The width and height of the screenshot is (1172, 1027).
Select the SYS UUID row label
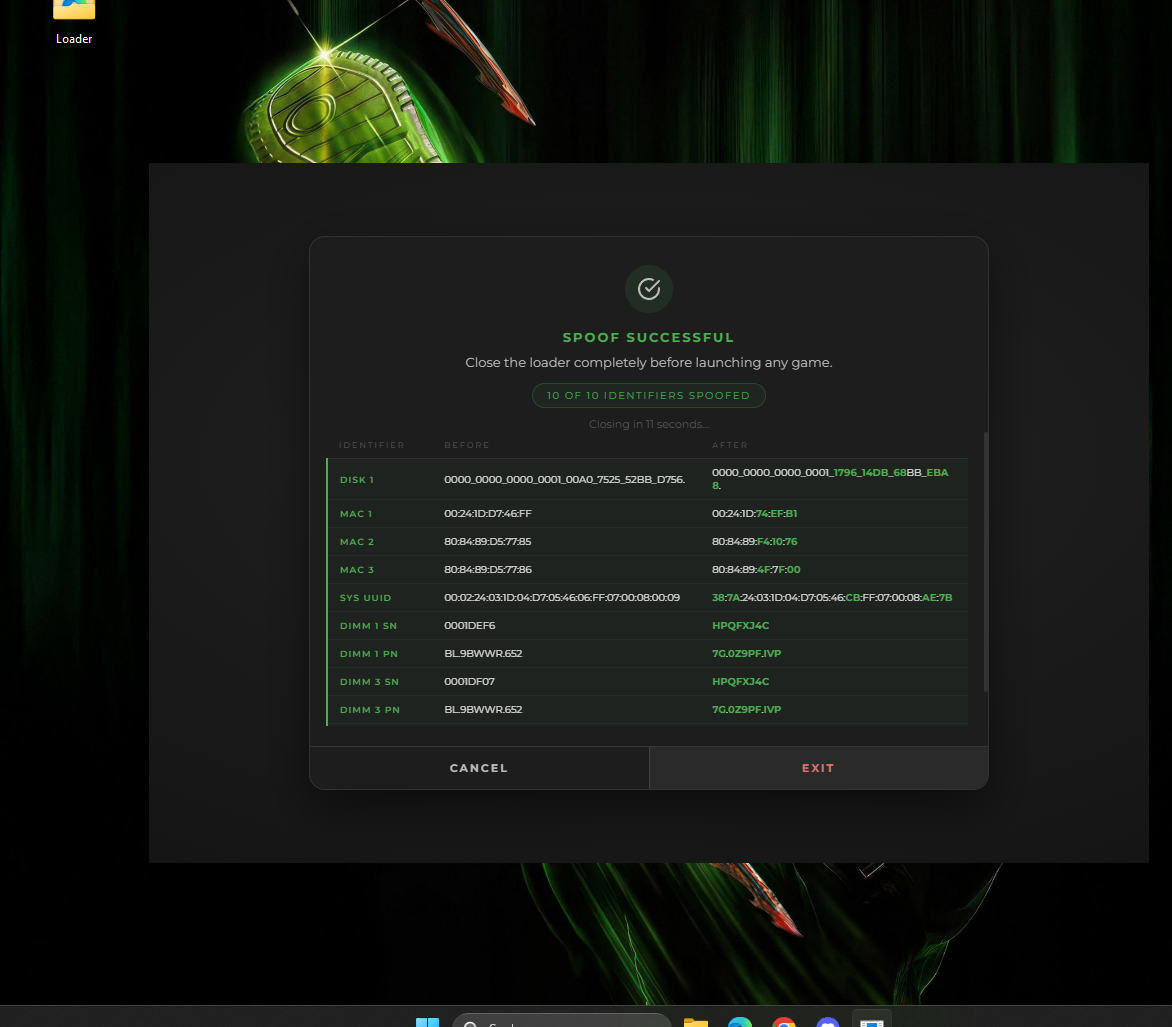click(366, 597)
